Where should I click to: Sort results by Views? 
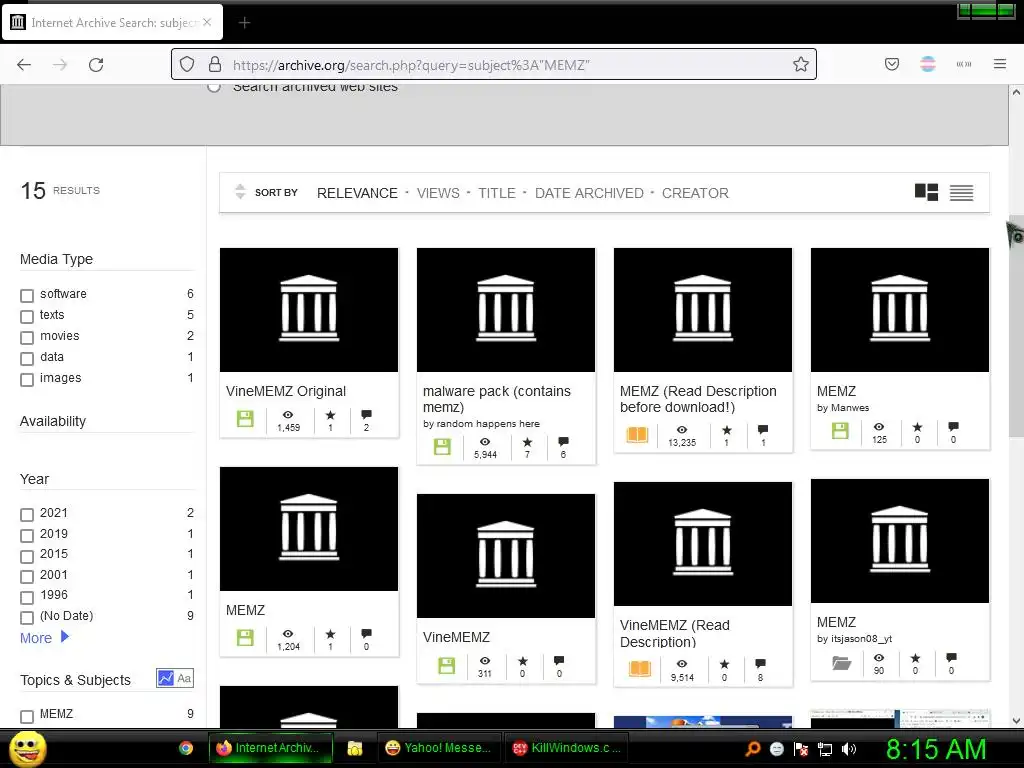438,193
